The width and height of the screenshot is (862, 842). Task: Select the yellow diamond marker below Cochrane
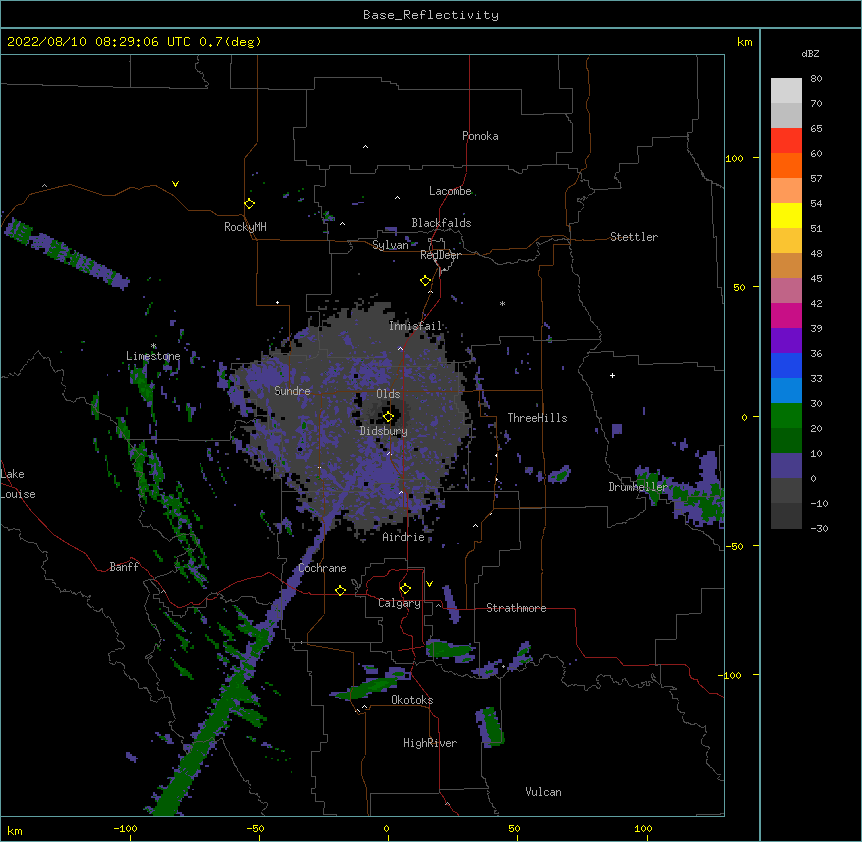click(x=341, y=590)
